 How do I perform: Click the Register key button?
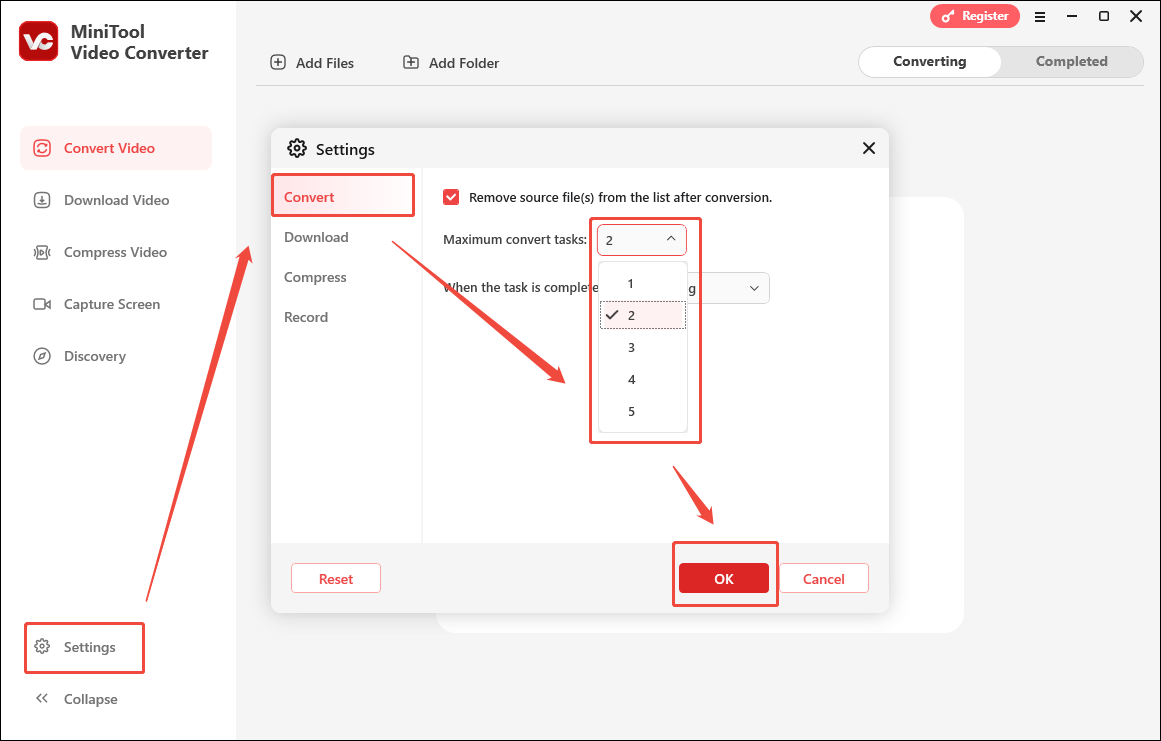[974, 16]
